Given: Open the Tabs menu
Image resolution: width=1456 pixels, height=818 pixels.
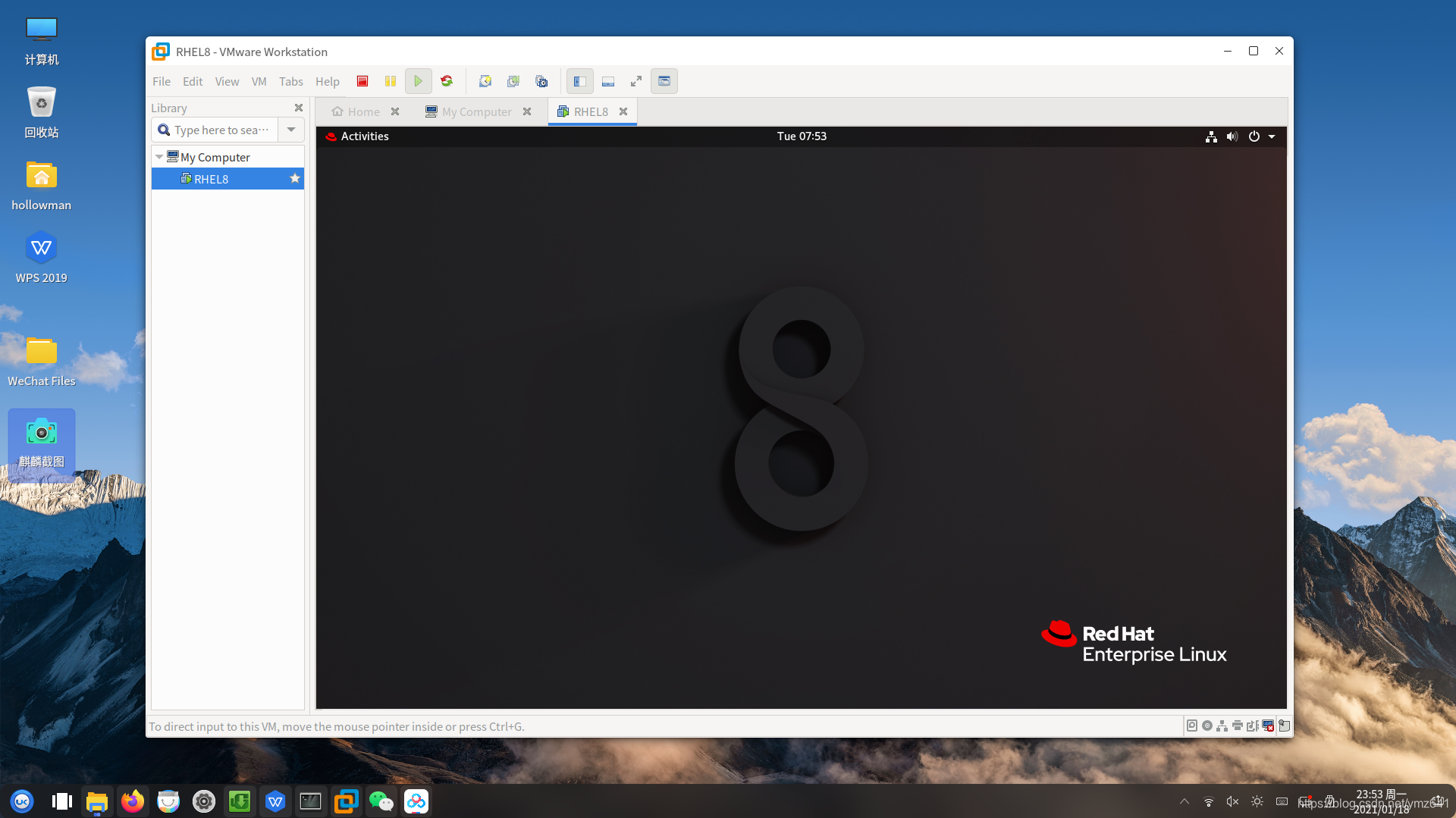Looking at the screenshot, I should coord(290,81).
